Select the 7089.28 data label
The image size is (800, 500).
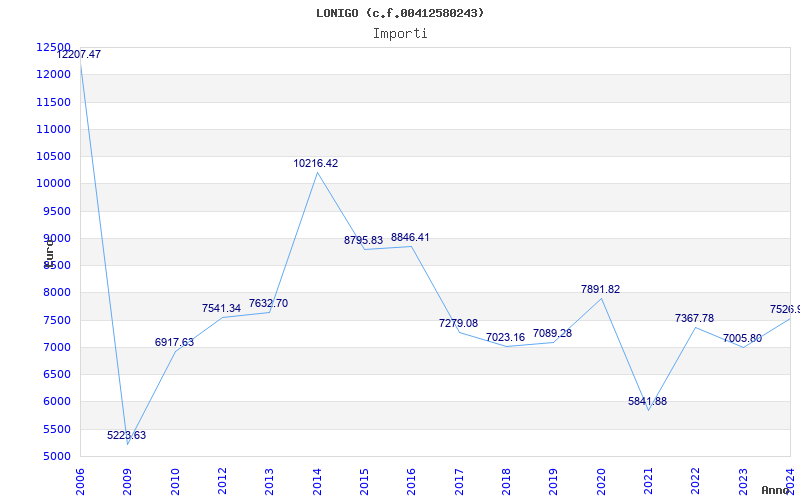[553, 333]
